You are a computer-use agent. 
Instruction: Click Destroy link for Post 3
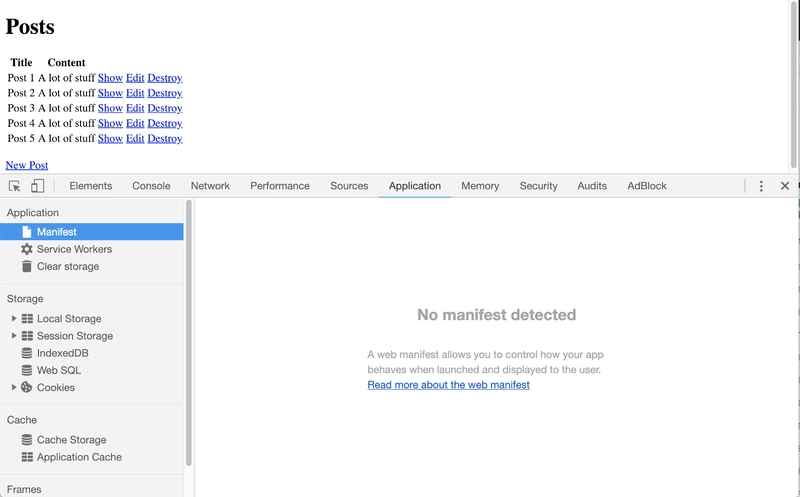point(165,108)
